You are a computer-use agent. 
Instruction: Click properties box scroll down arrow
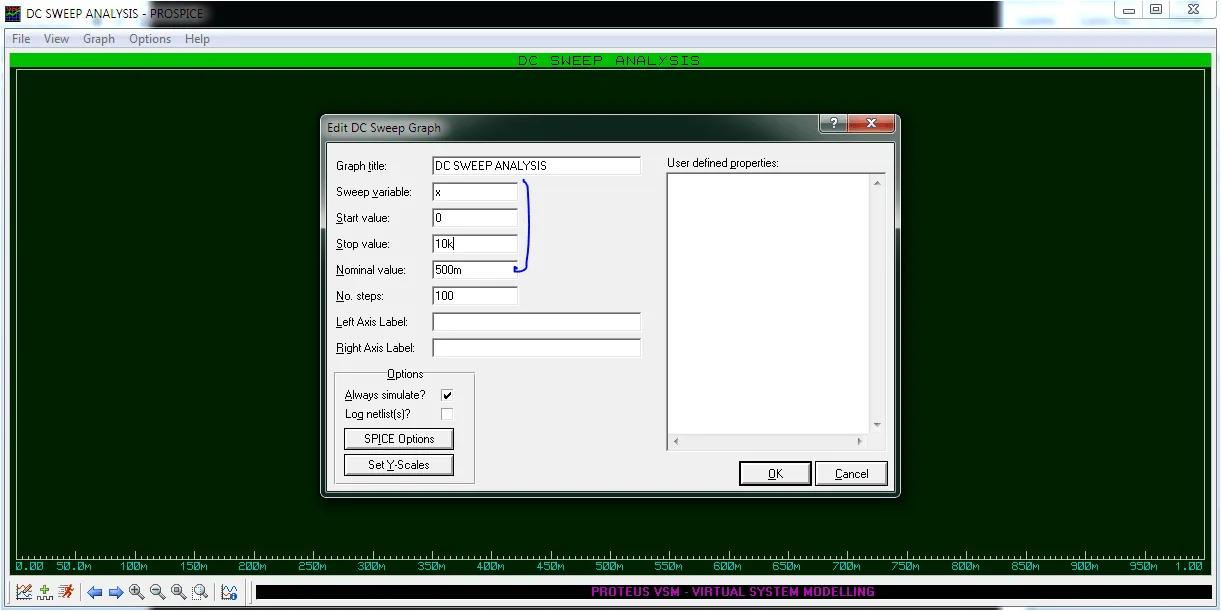click(877, 425)
